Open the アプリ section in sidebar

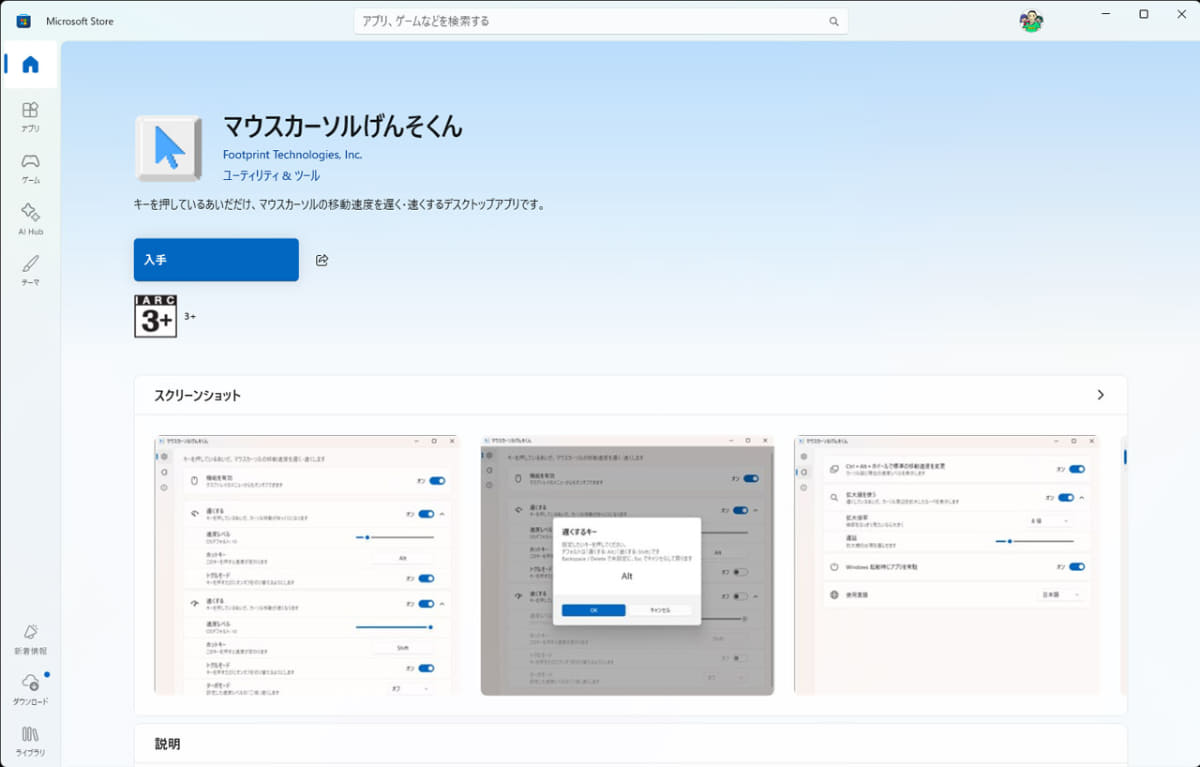click(x=30, y=116)
